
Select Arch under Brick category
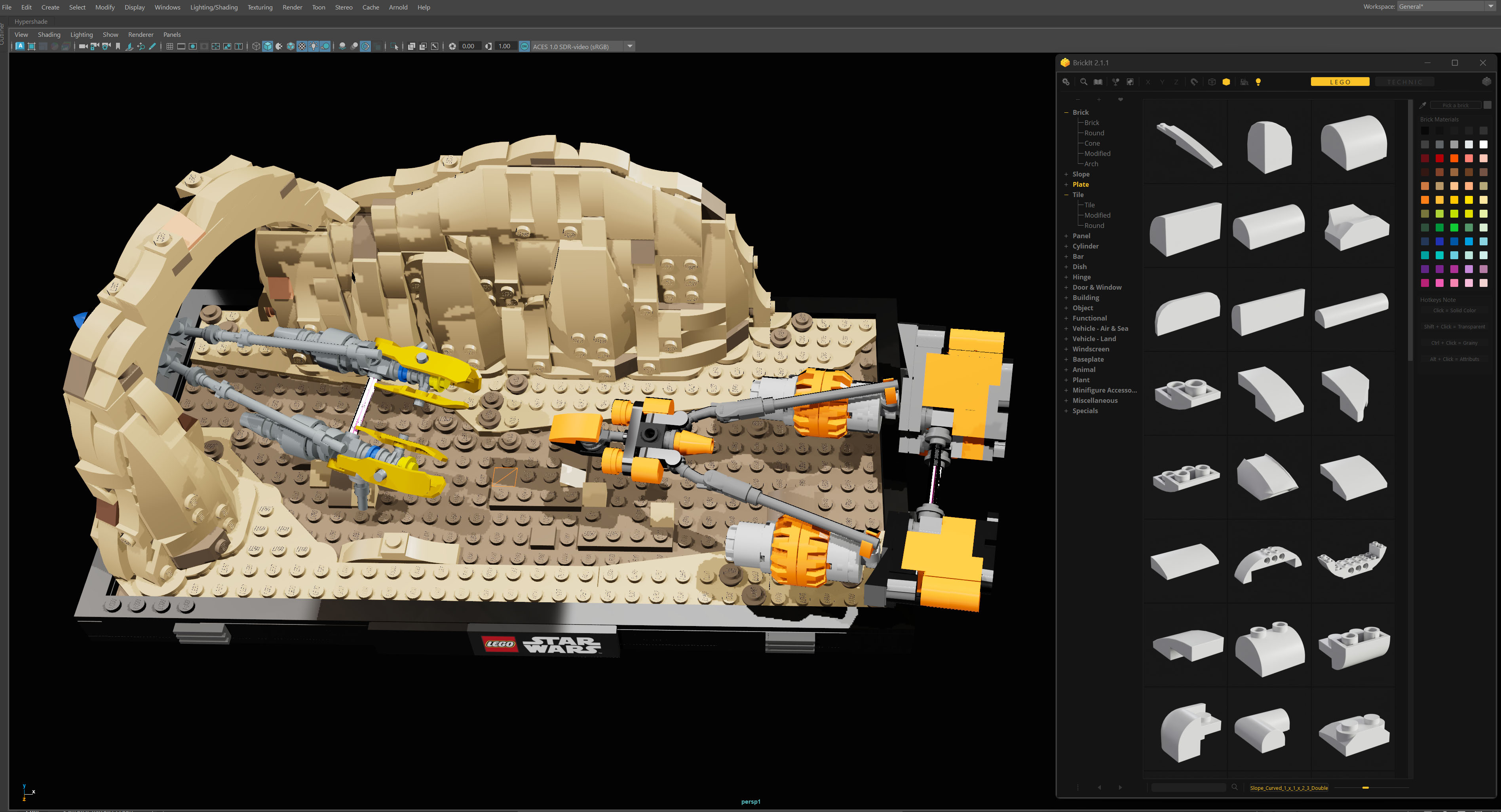[1091, 164]
